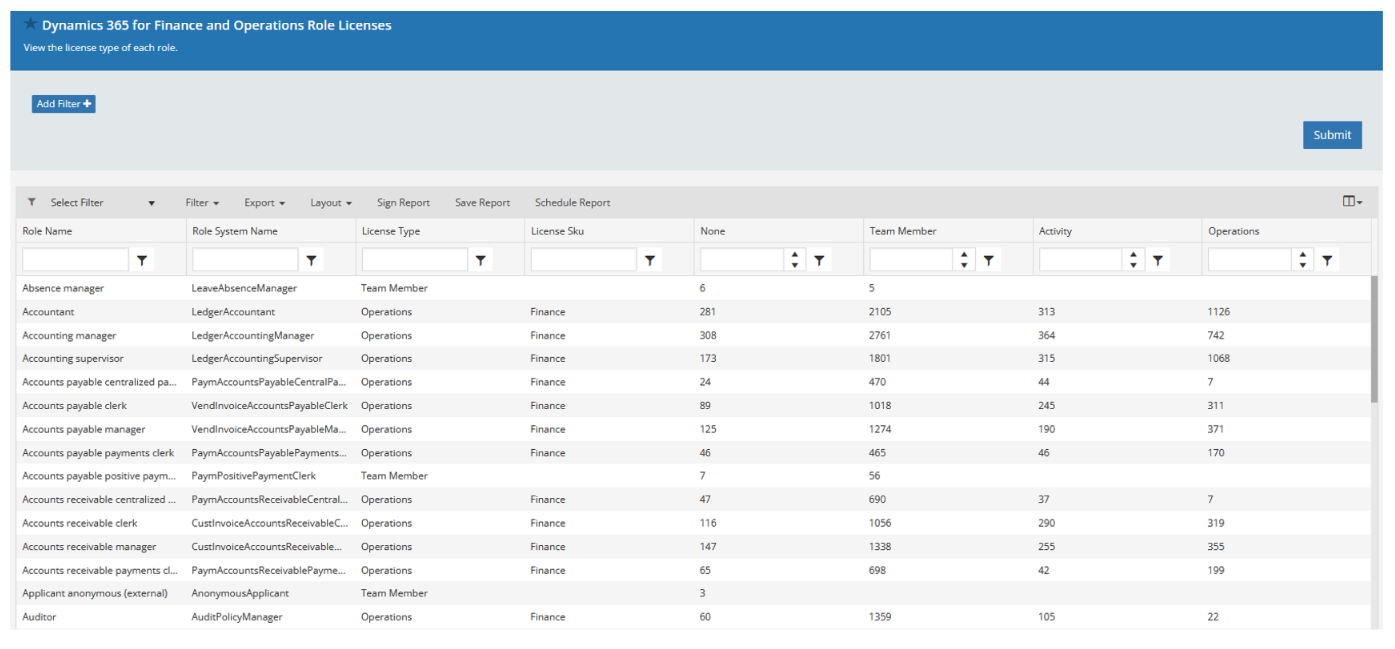Focus the Operations numeric filter box
Screen dimensions: 1395x649
click(1250, 260)
